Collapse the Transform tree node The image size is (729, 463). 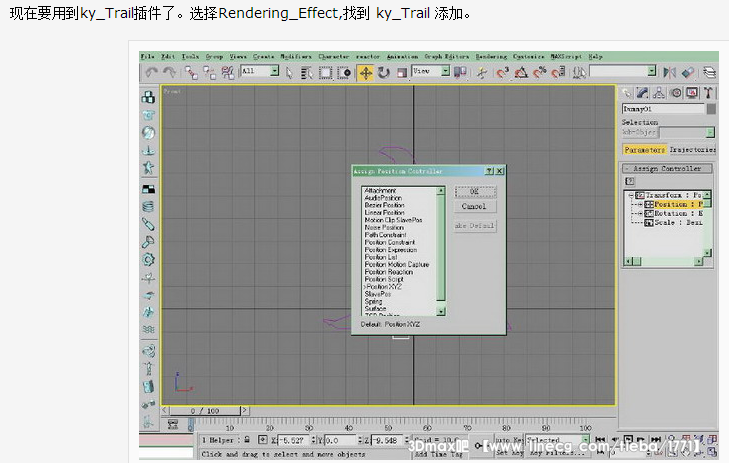click(x=631, y=195)
